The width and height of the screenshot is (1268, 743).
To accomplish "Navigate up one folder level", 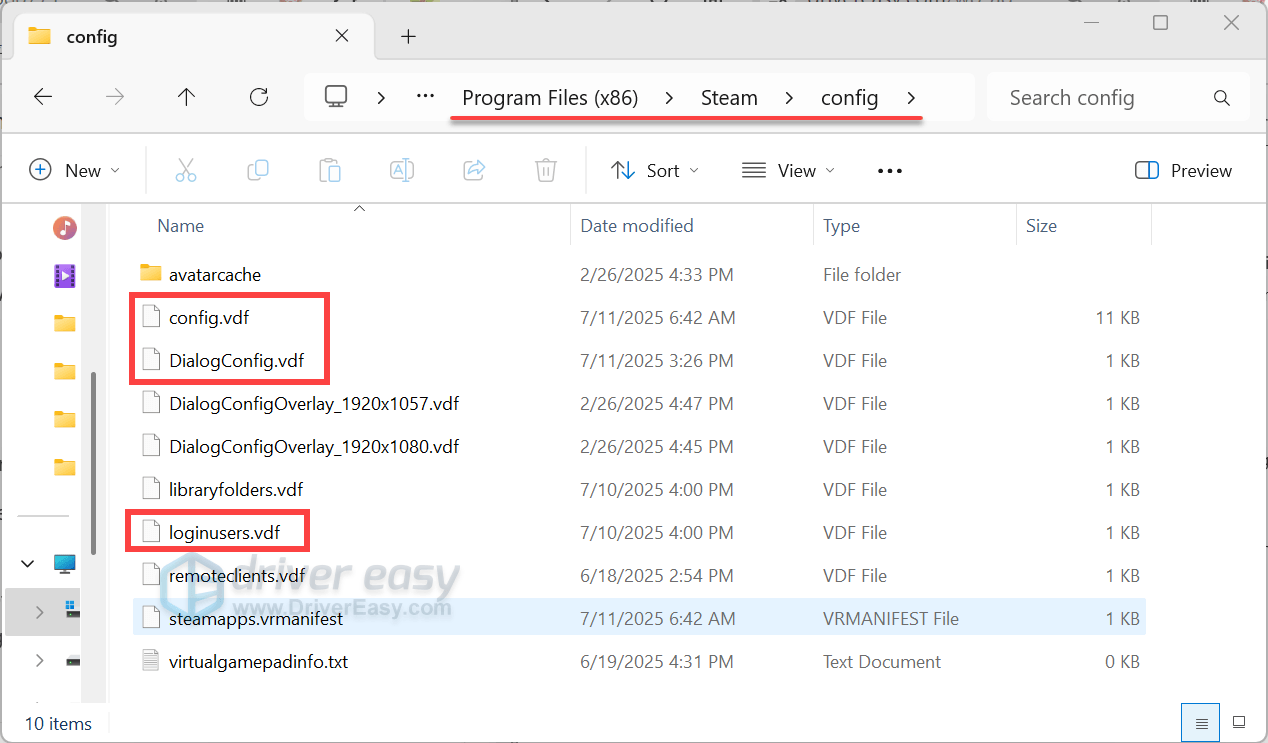I will 186,97.
